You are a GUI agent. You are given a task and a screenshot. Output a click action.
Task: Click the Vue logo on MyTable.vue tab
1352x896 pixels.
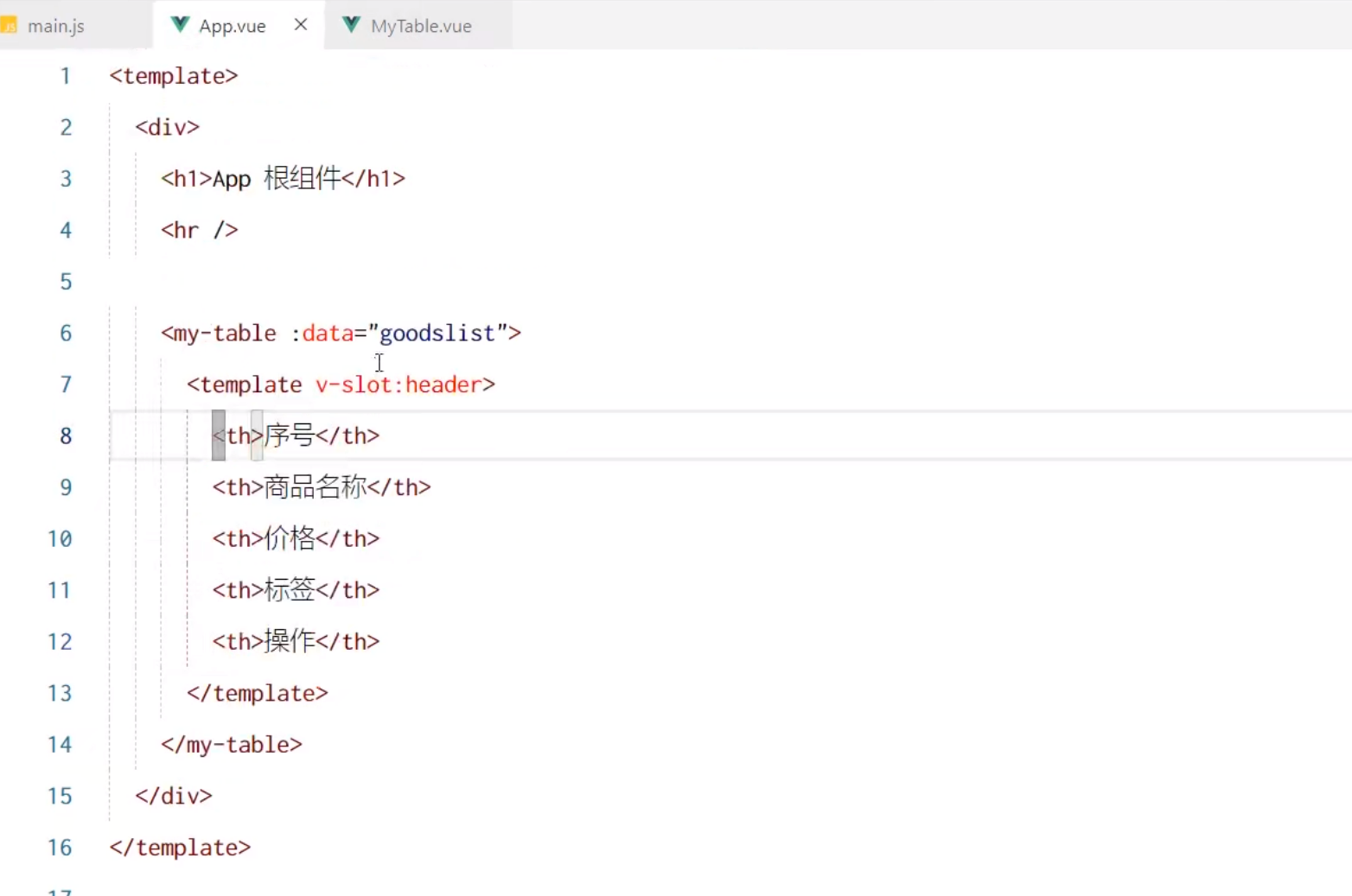click(351, 25)
